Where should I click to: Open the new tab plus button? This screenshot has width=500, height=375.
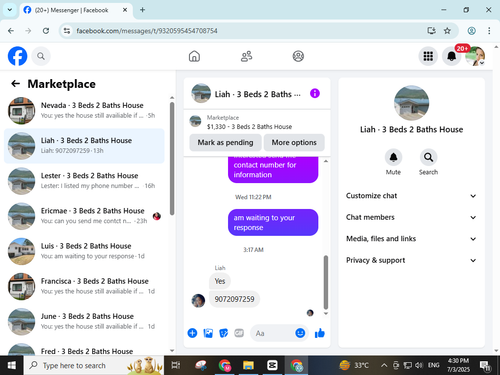point(142,10)
